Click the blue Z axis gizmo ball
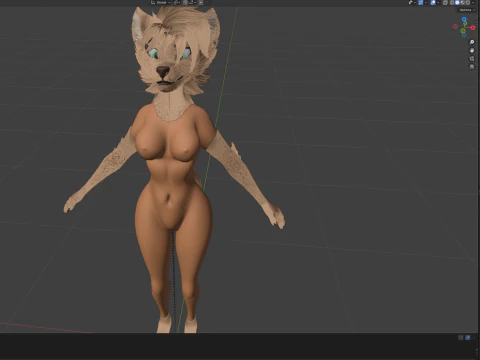 point(464,19)
